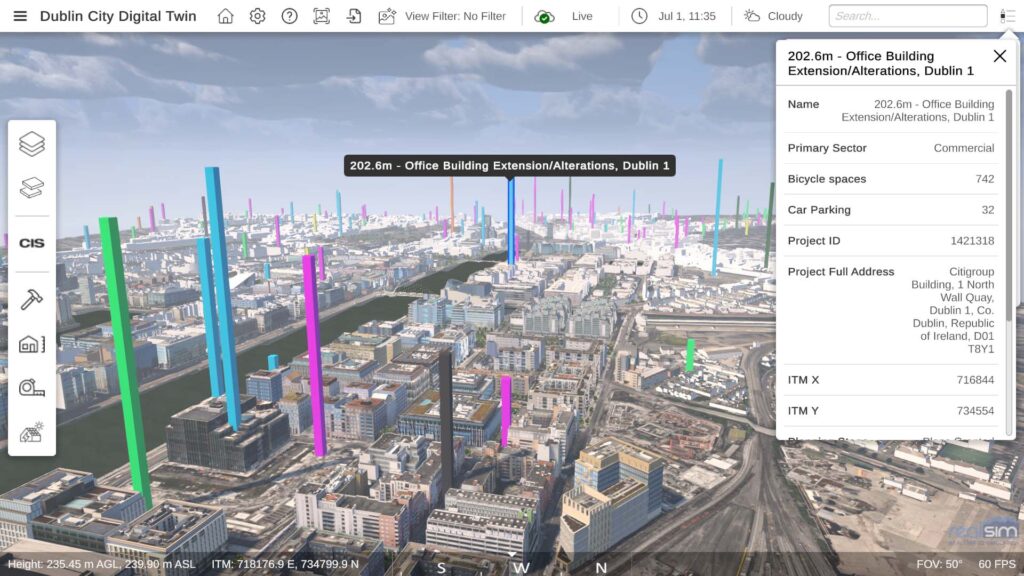Select the tape measure tool
Image resolution: width=1024 pixels, height=576 pixels.
(31, 388)
